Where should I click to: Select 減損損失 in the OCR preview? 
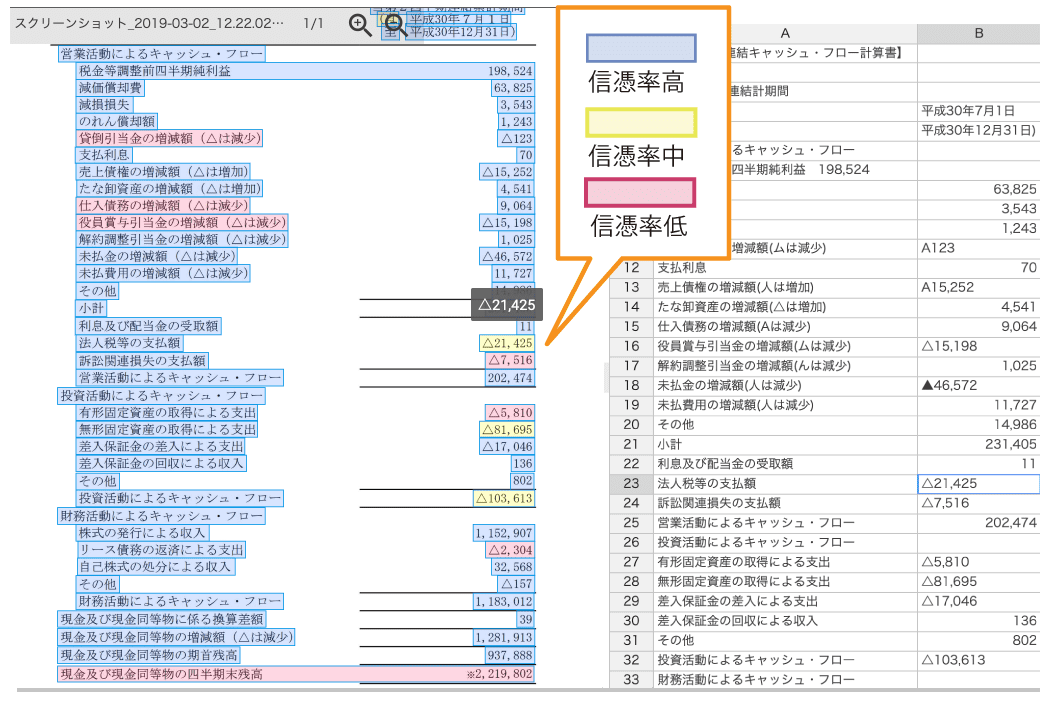click(104, 104)
